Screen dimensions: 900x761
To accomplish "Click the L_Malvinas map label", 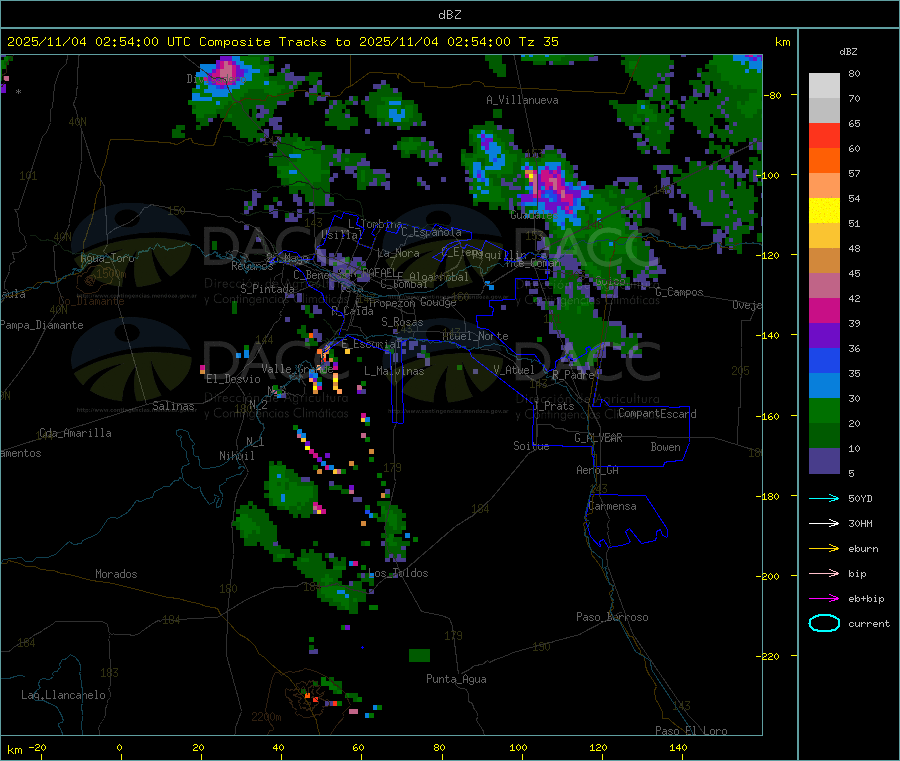I will 394,371.
